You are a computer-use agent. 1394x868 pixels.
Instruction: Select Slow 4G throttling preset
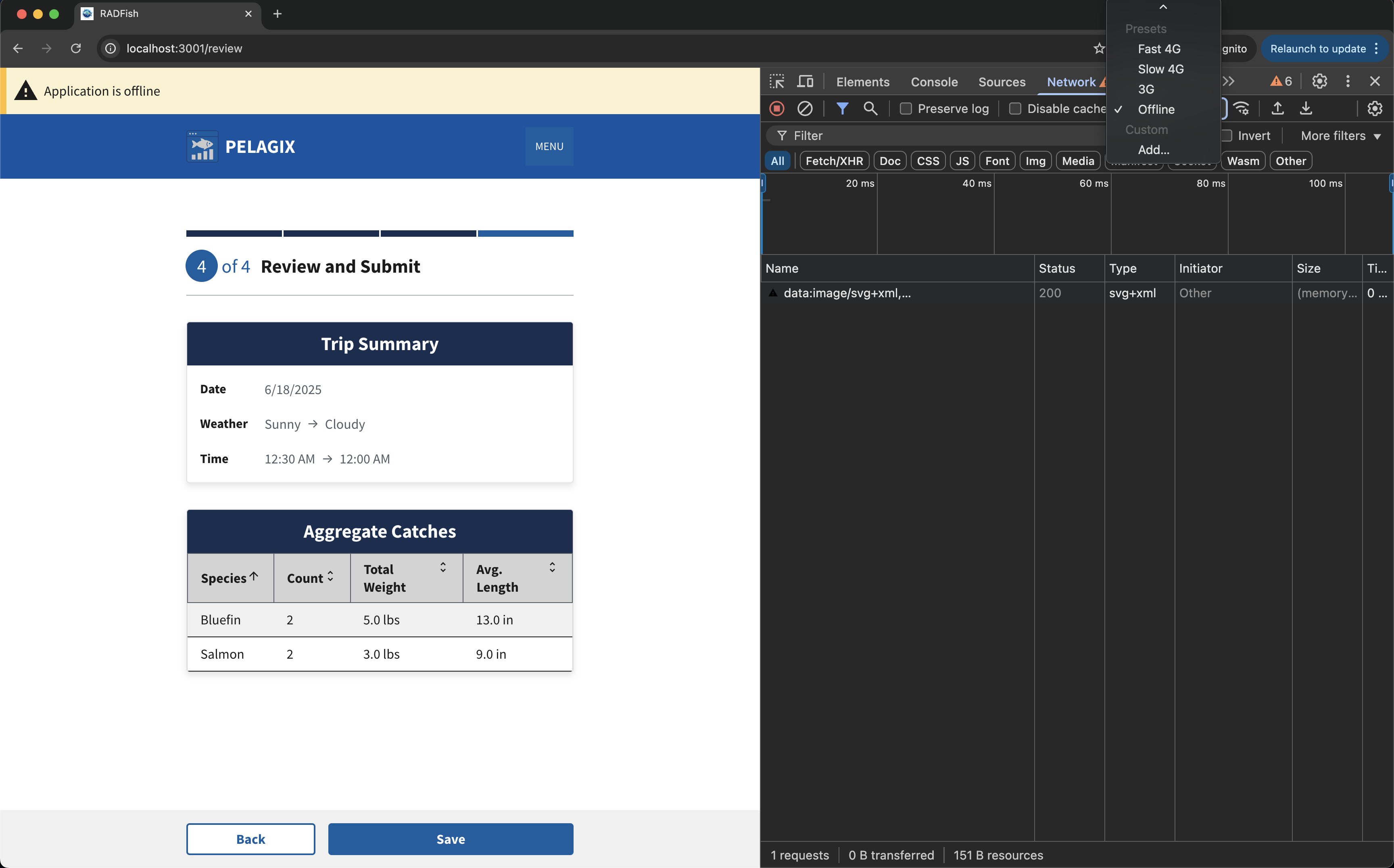pyautogui.click(x=1160, y=69)
